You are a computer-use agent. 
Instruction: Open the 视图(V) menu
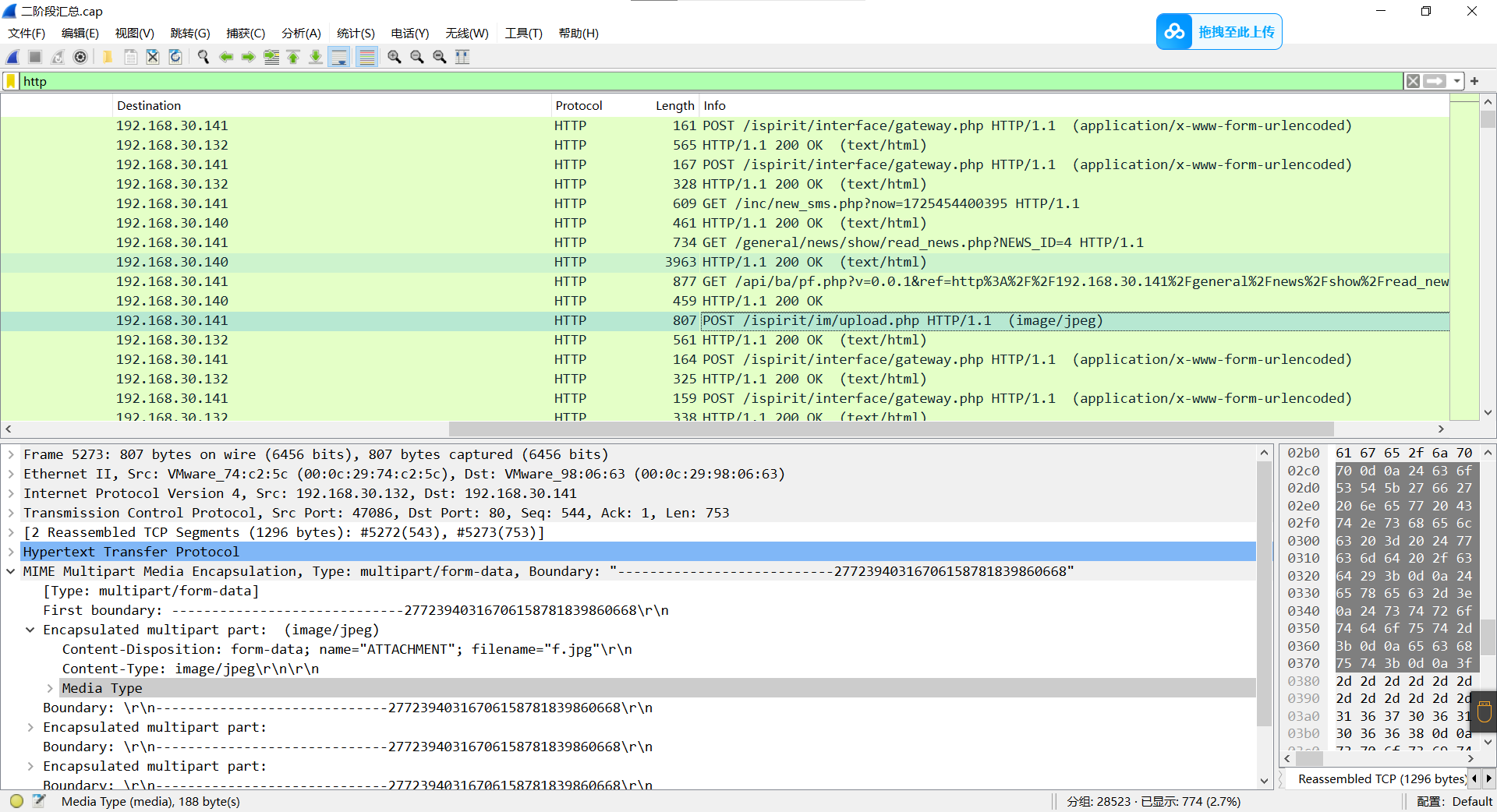click(x=135, y=34)
